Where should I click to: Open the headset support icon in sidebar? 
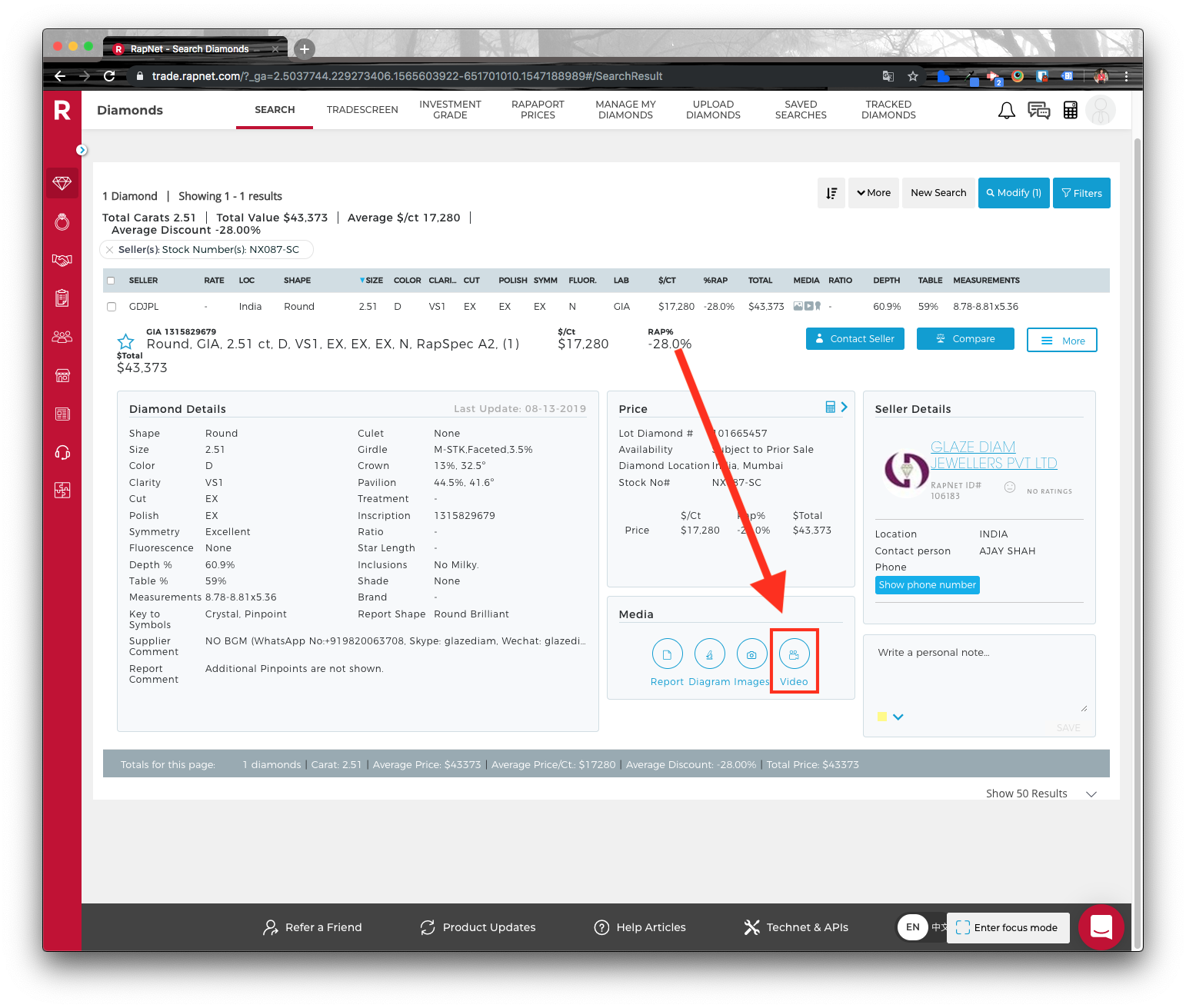(62, 452)
